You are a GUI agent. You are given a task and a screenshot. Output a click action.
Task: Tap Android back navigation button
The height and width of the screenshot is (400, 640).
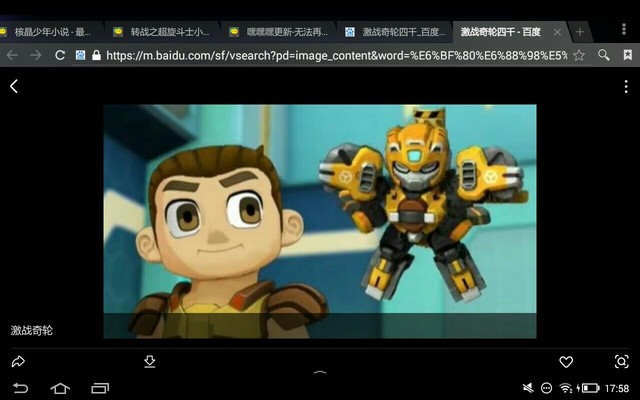click(x=20, y=388)
